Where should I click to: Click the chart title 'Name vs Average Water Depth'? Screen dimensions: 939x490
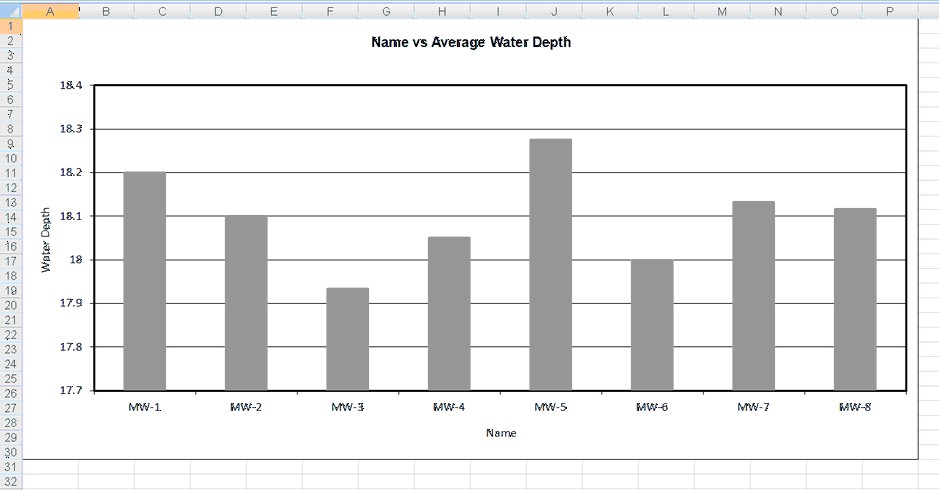[470, 43]
